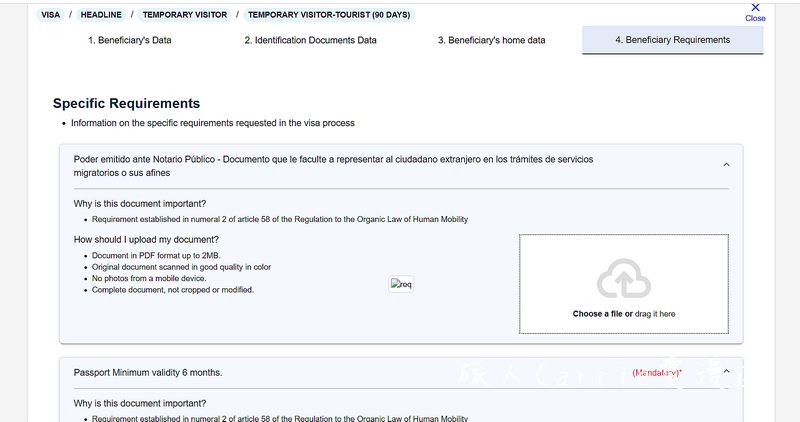This screenshot has width=800, height=422.
Task: Click the VISA breadcrumb
Action: (x=51, y=15)
